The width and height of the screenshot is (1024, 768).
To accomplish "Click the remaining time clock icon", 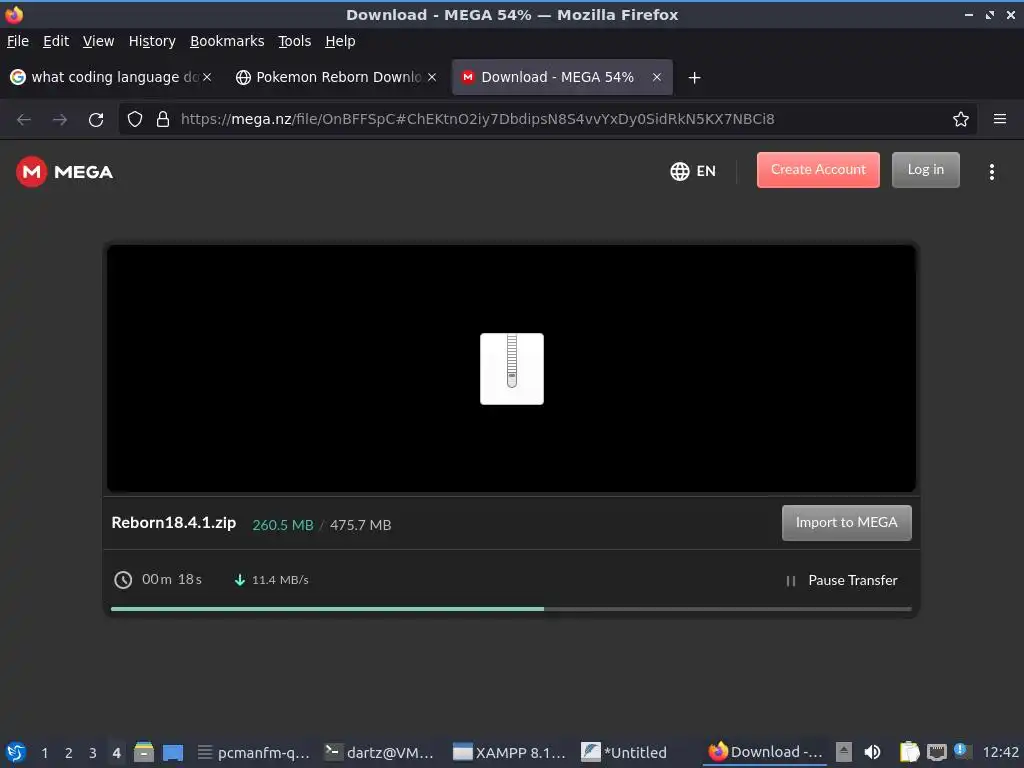I will coord(123,580).
